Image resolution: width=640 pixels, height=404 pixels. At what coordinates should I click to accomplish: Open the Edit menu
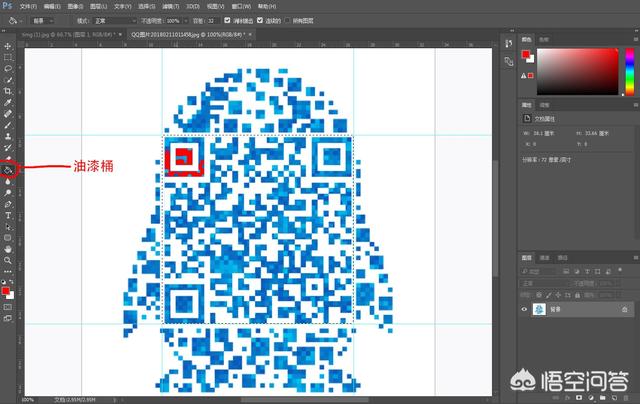pyautogui.click(x=52, y=7)
